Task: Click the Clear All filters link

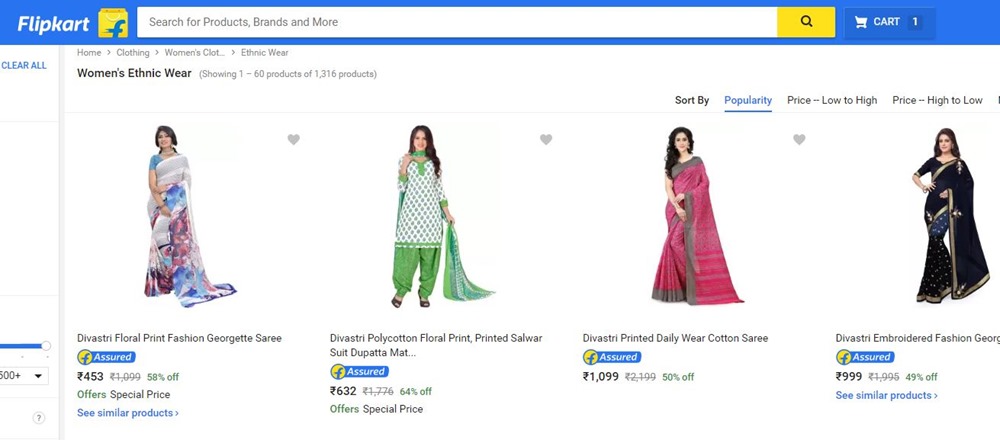Action: tap(24, 66)
